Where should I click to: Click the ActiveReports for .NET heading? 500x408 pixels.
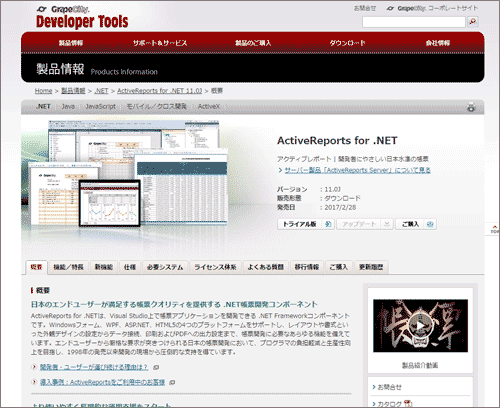337,140
